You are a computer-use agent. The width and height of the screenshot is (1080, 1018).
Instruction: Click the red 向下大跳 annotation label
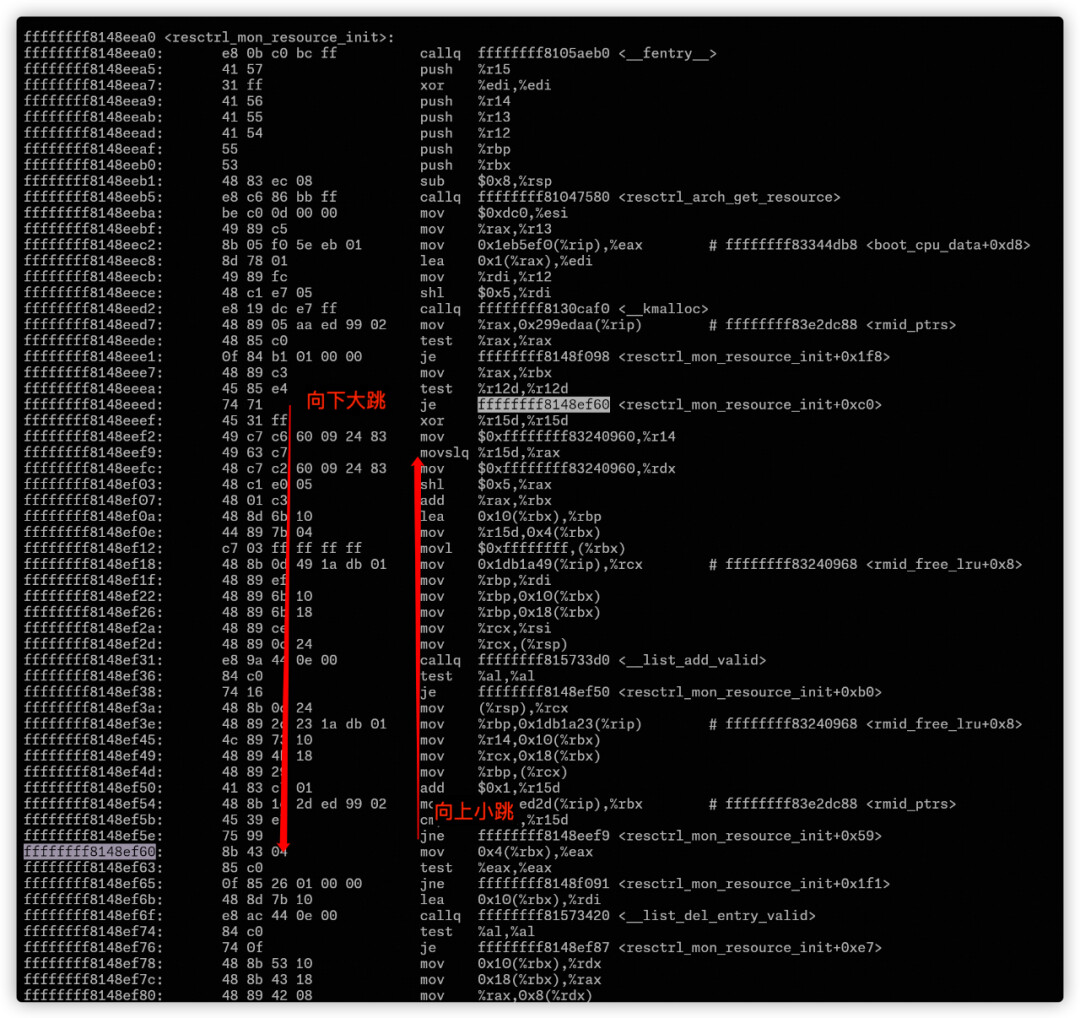[345, 402]
